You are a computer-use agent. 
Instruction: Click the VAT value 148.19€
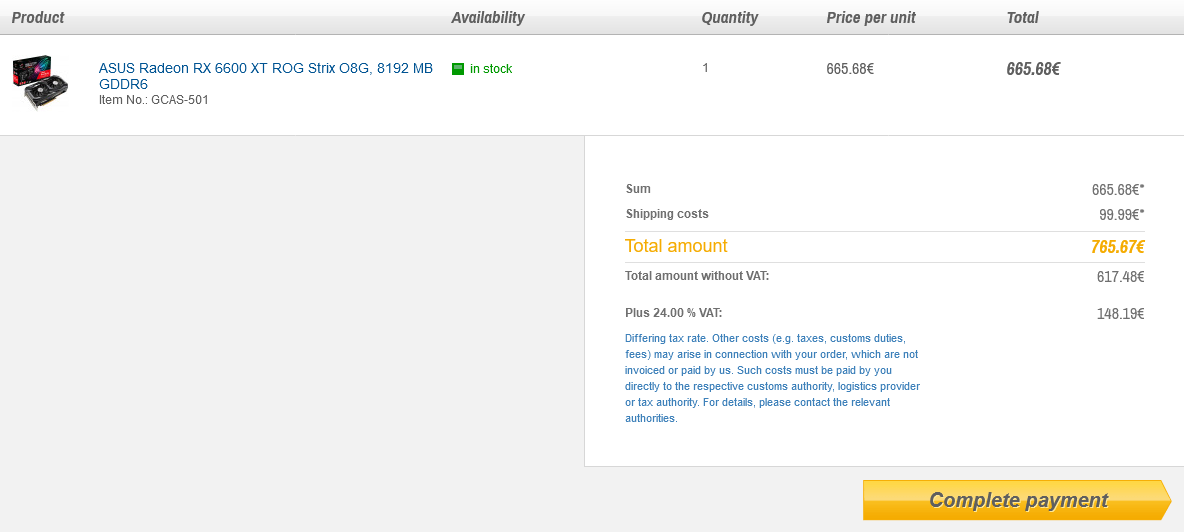[1121, 314]
